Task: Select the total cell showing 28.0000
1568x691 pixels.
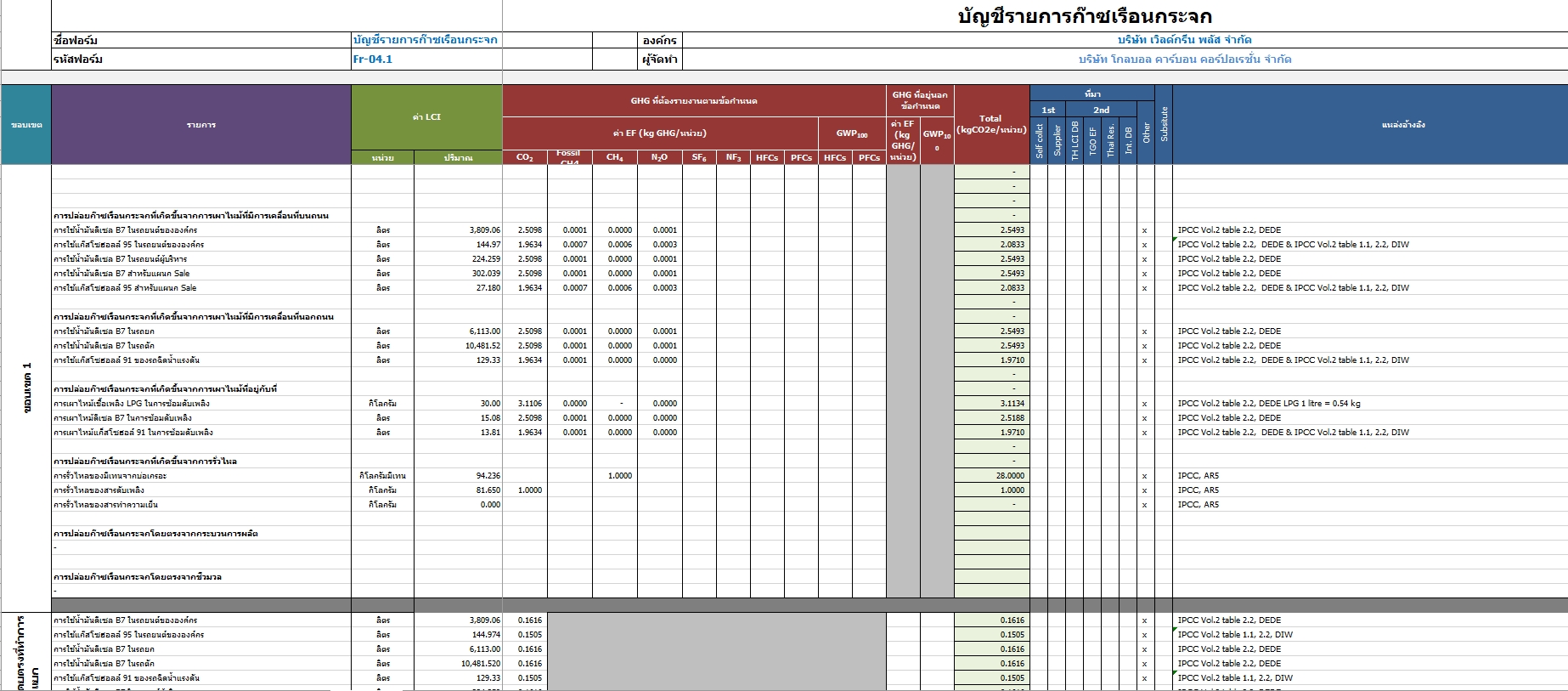Action: coord(991,476)
